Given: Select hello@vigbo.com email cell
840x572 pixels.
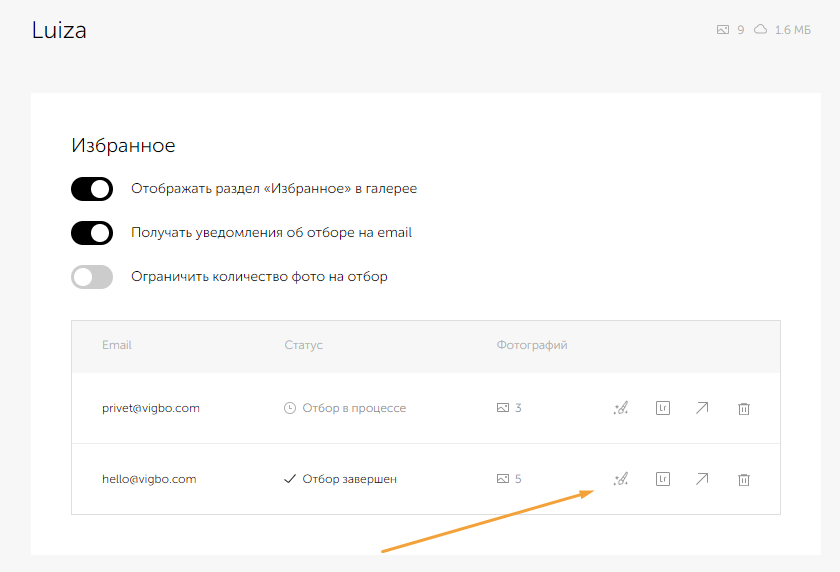Looking at the screenshot, I should click(149, 479).
